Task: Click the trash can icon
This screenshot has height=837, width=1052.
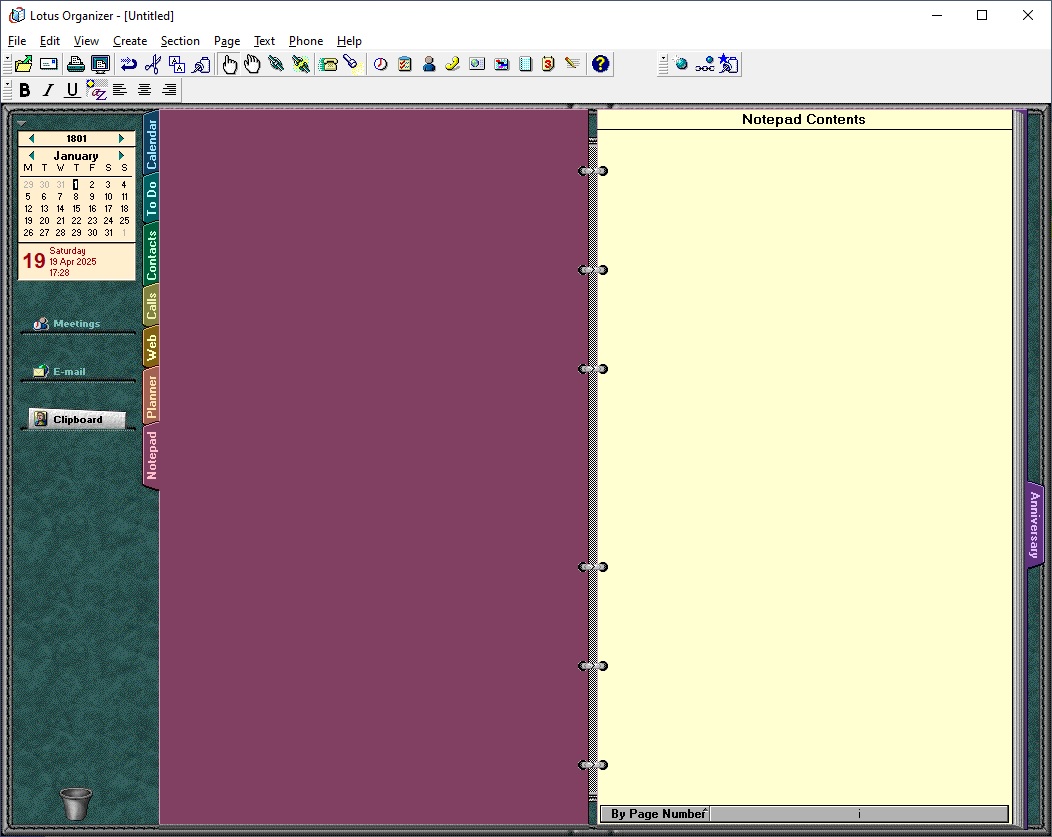Action: (x=76, y=803)
